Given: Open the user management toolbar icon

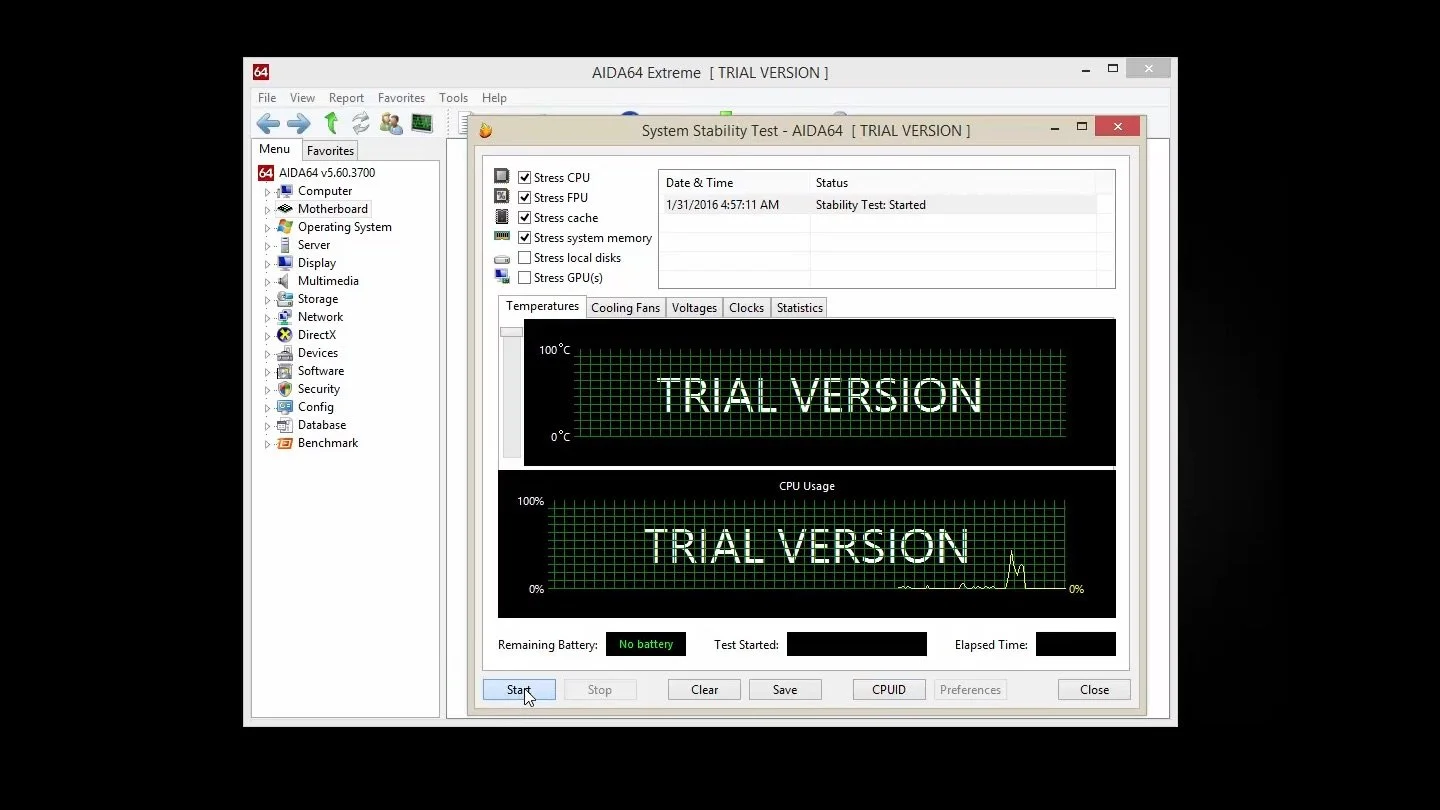Looking at the screenshot, I should click(x=391, y=123).
